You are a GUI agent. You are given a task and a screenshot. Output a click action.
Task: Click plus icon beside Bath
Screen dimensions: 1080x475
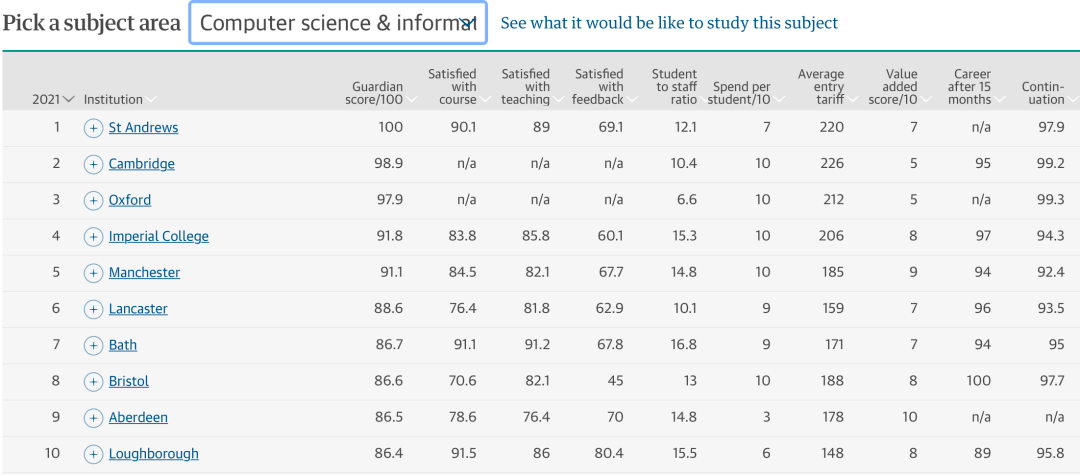pos(93,345)
